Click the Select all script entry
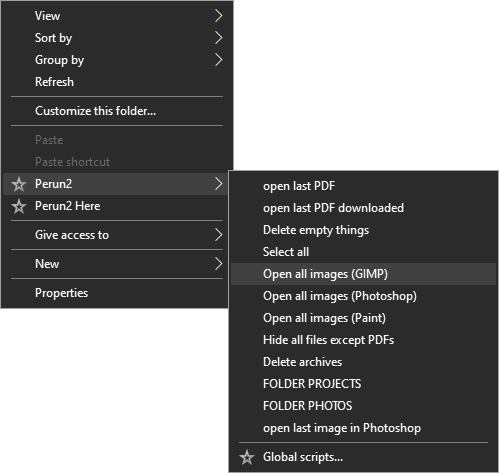 tap(363, 252)
